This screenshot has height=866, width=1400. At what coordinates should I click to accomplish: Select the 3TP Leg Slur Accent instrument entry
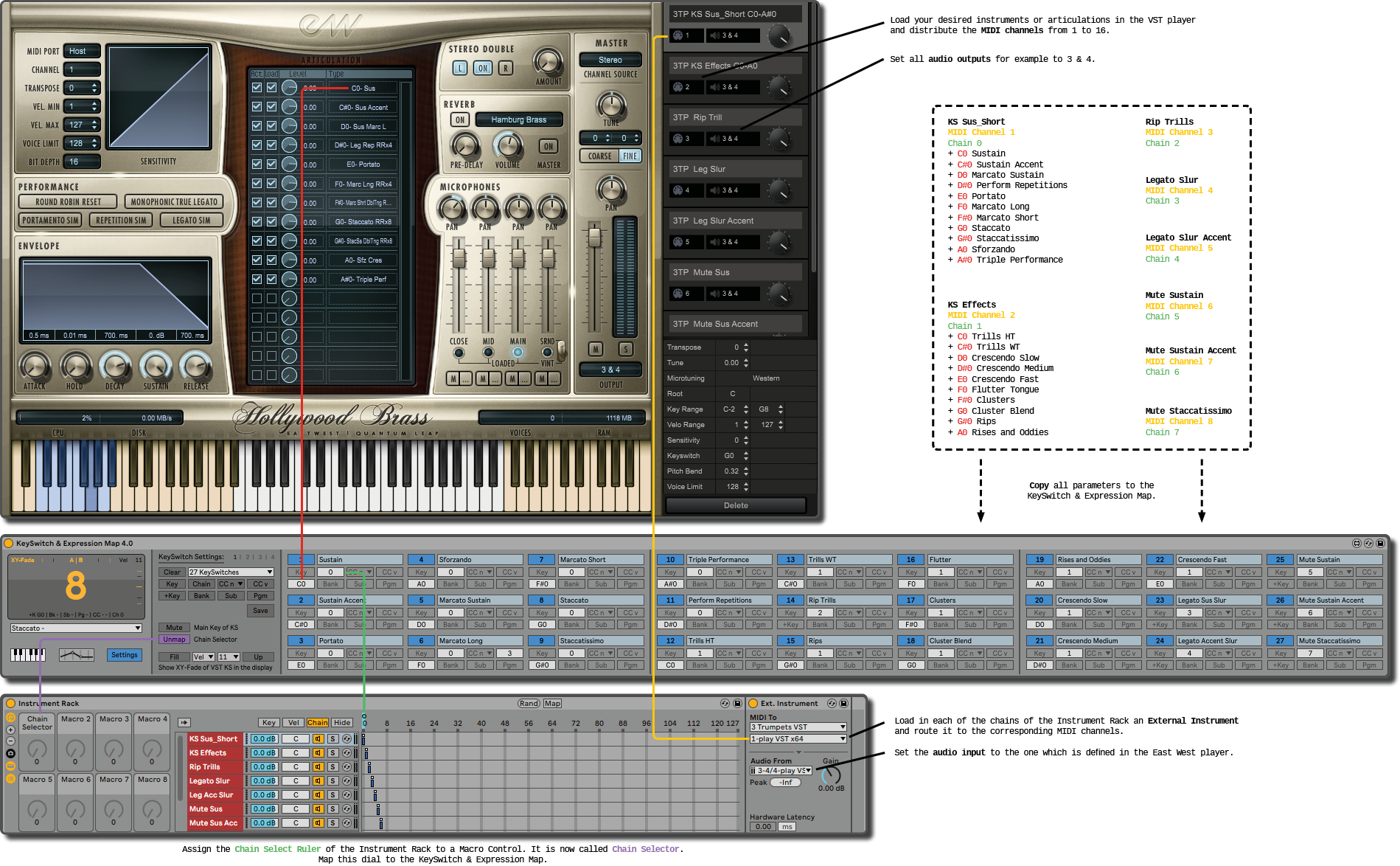coord(735,221)
